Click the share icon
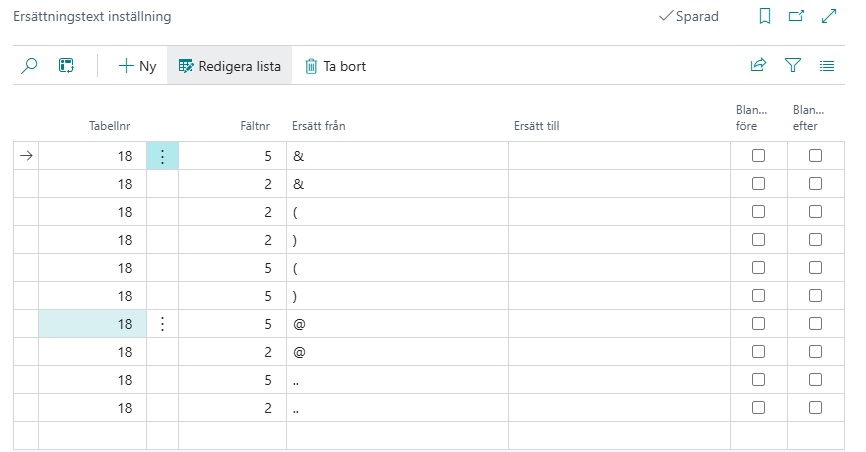The image size is (866, 452). click(758, 66)
